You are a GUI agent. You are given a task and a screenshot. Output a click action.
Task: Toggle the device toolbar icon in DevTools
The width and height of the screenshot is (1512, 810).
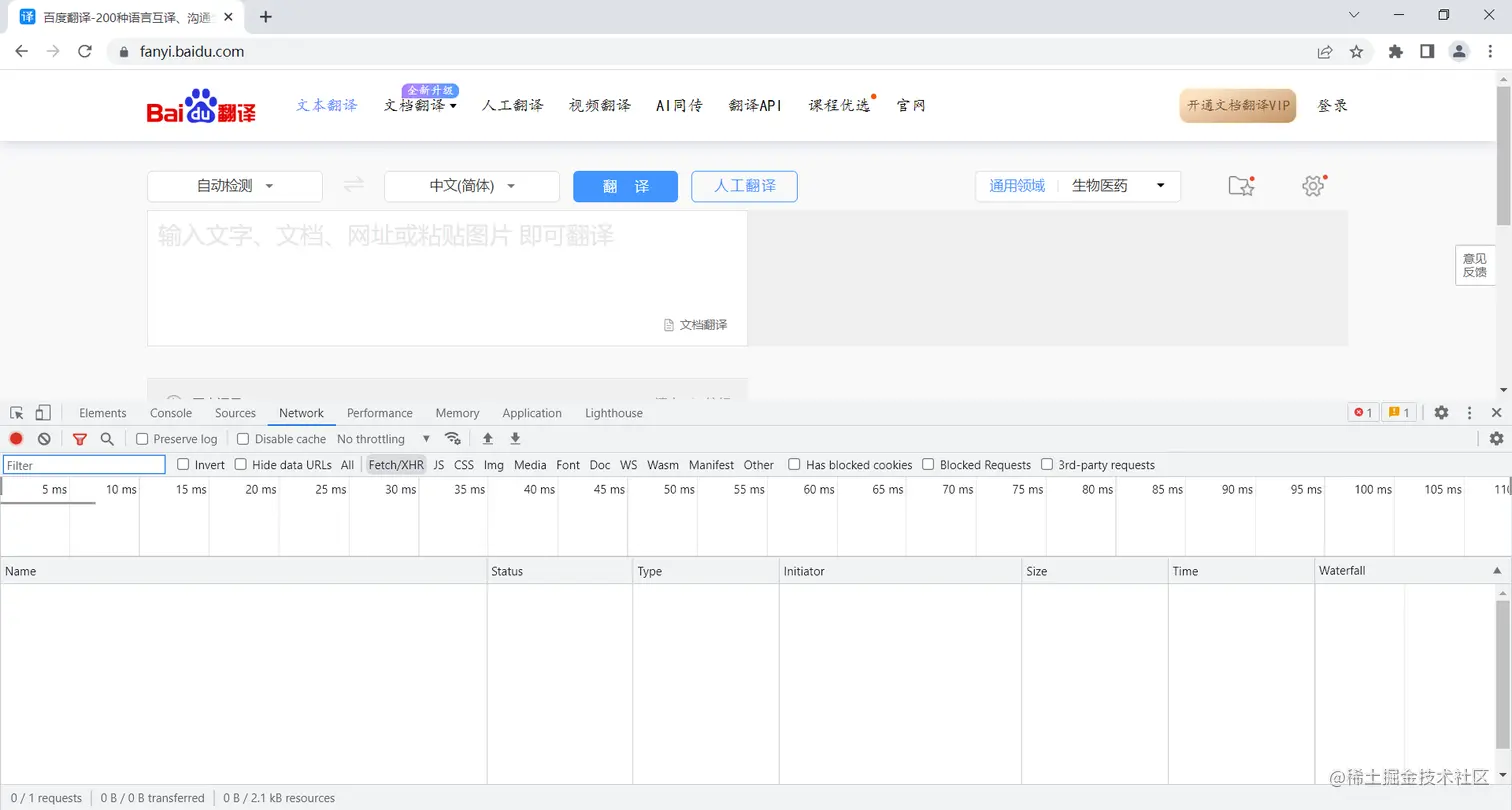point(43,413)
